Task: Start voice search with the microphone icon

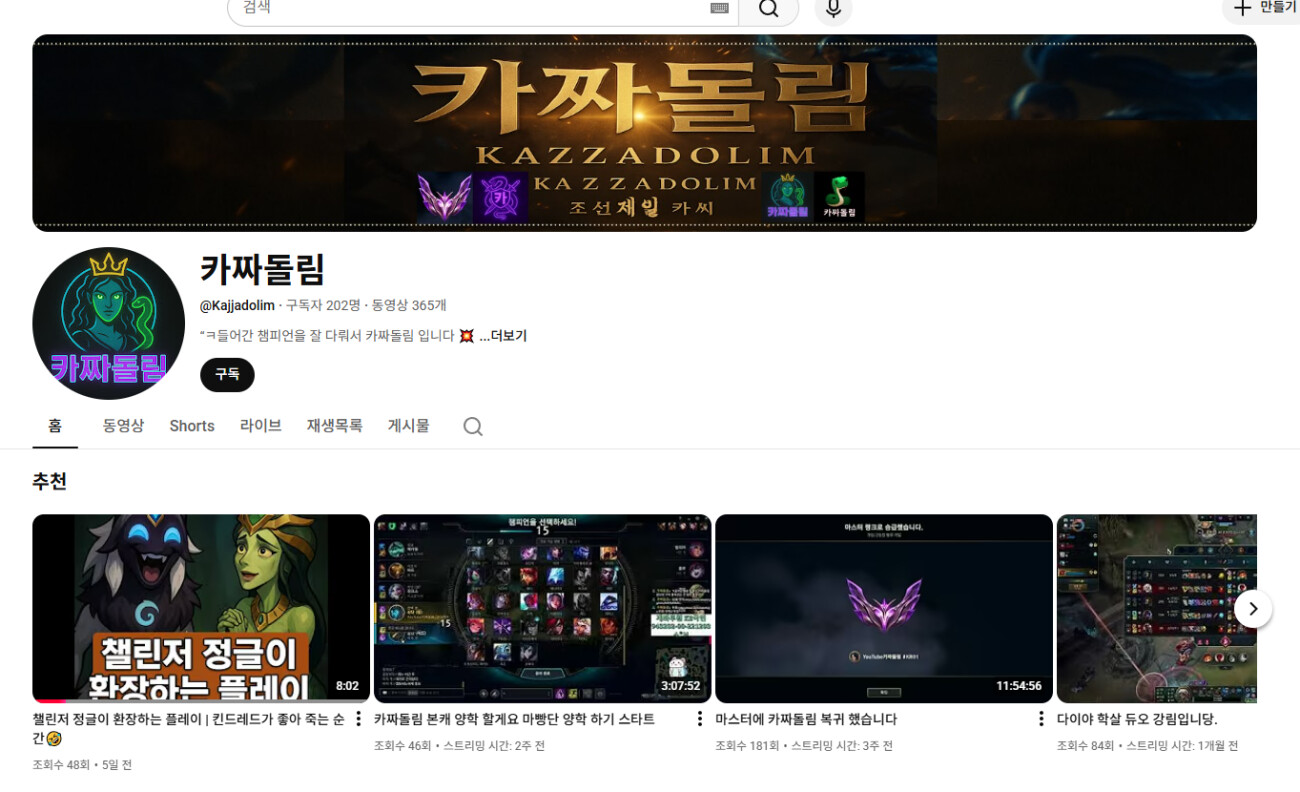Action: 833,9
